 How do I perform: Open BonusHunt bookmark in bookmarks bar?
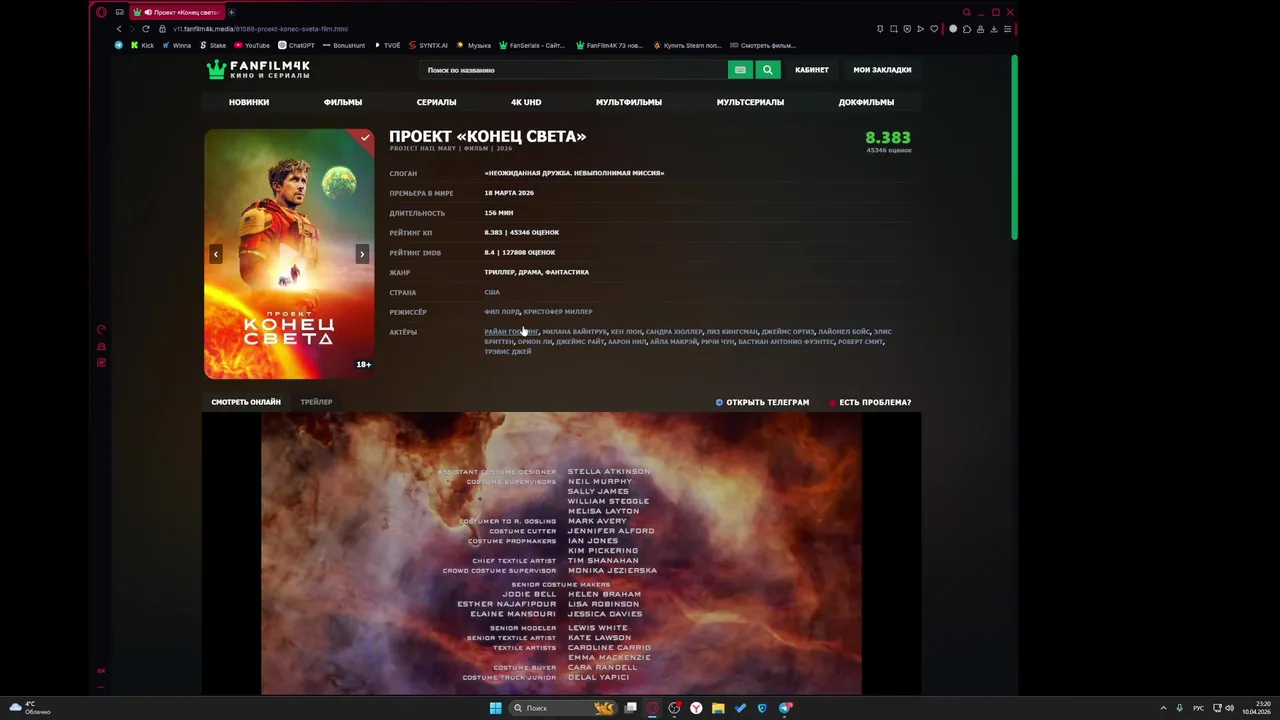click(x=343, y=45)
